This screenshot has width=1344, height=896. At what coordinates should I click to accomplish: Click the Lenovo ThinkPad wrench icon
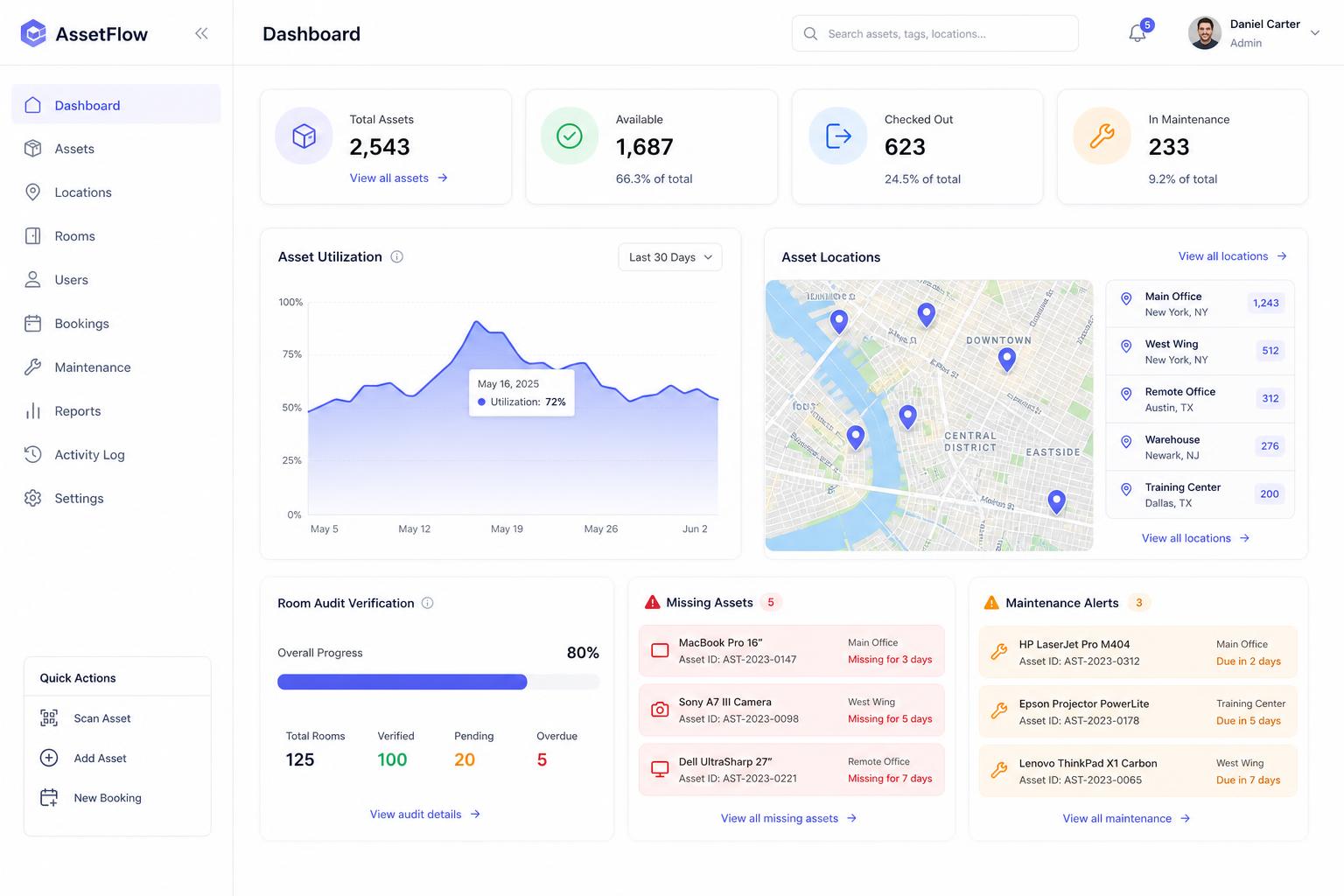click(998, 771)
